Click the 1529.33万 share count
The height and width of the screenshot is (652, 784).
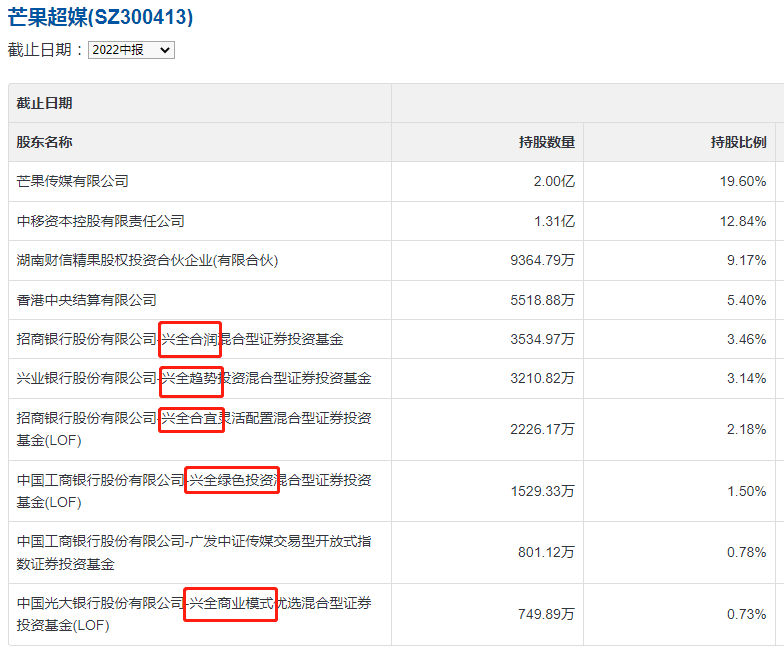(542, 491)
